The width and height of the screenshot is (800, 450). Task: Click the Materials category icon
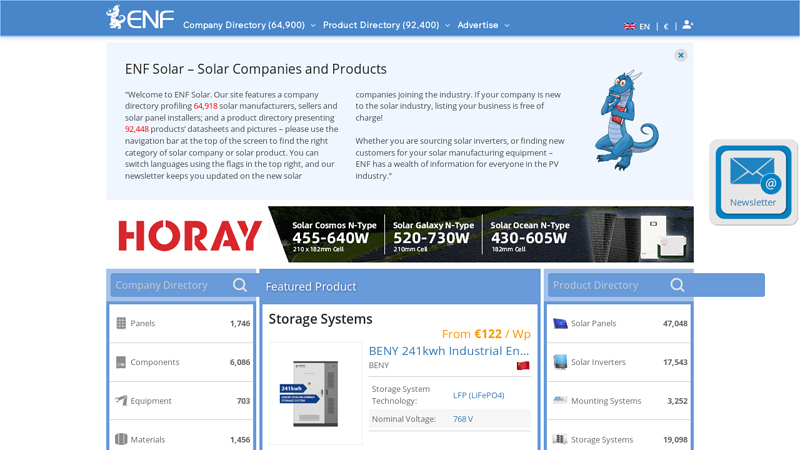pos(121,439)
